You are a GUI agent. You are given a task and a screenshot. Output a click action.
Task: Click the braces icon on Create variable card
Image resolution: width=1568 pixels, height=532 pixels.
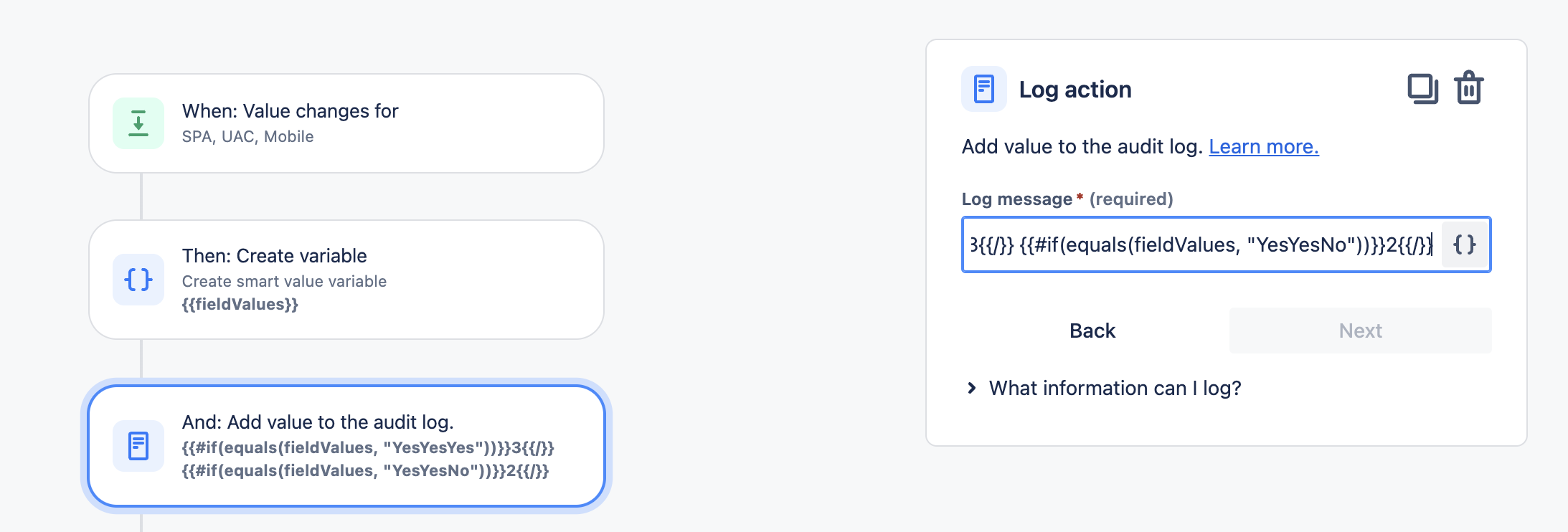(x=138, y=280)
